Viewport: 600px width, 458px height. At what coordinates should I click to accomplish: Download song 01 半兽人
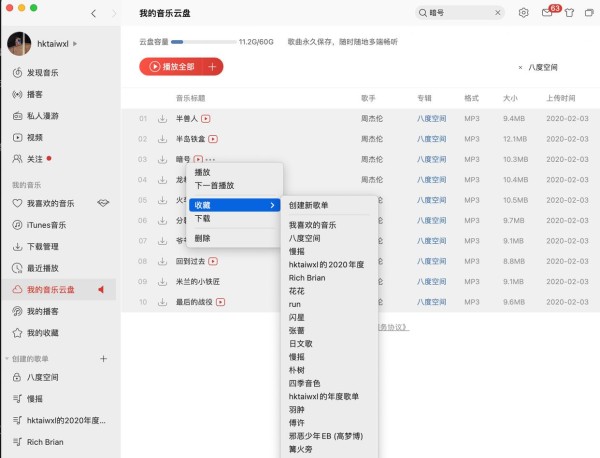tap(162, 119)
